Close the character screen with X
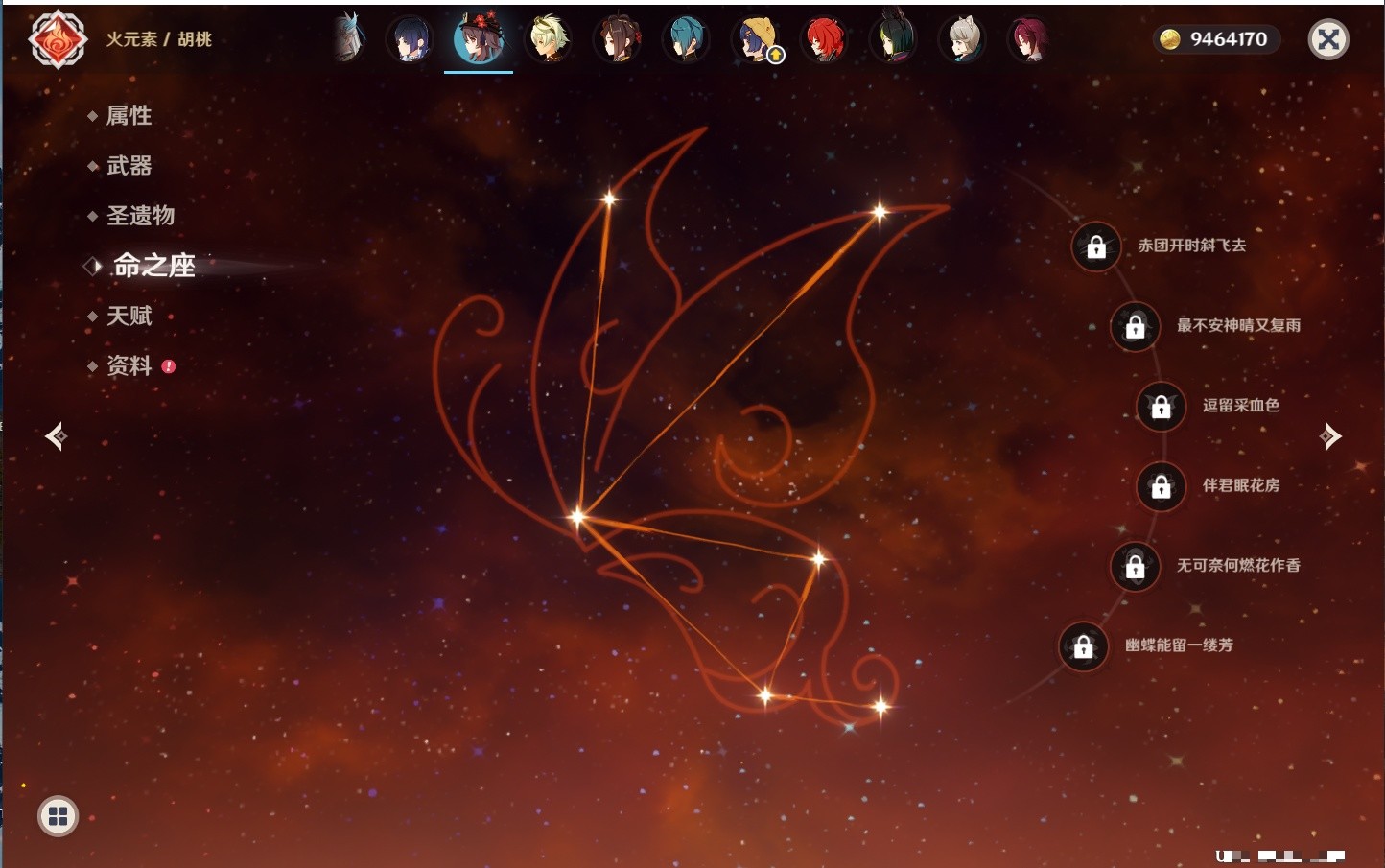 1328,39
